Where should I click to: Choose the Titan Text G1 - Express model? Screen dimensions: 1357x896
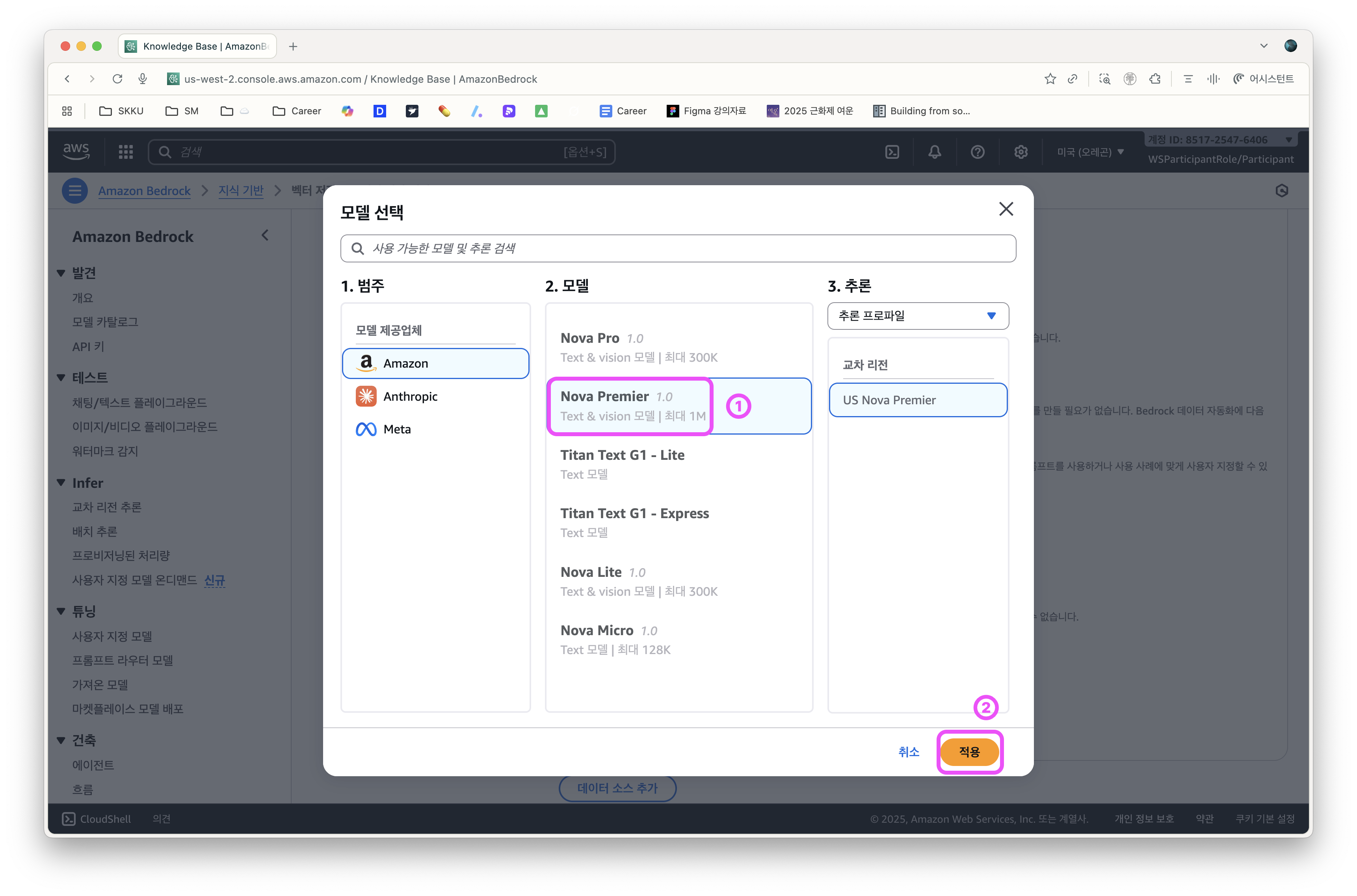(679, 522)
